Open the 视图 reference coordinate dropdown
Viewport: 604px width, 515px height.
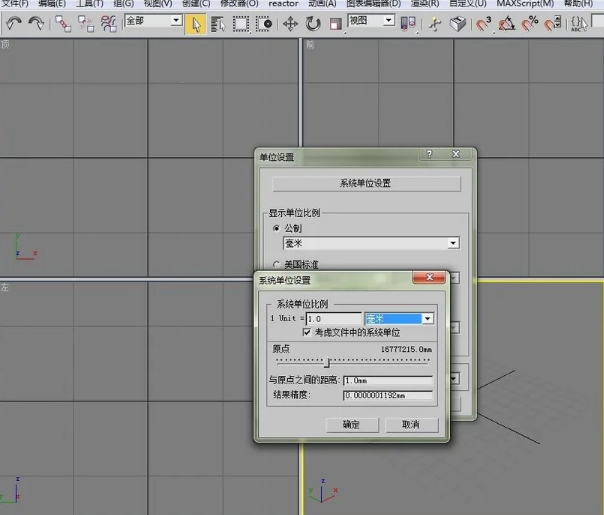(389, 20)
